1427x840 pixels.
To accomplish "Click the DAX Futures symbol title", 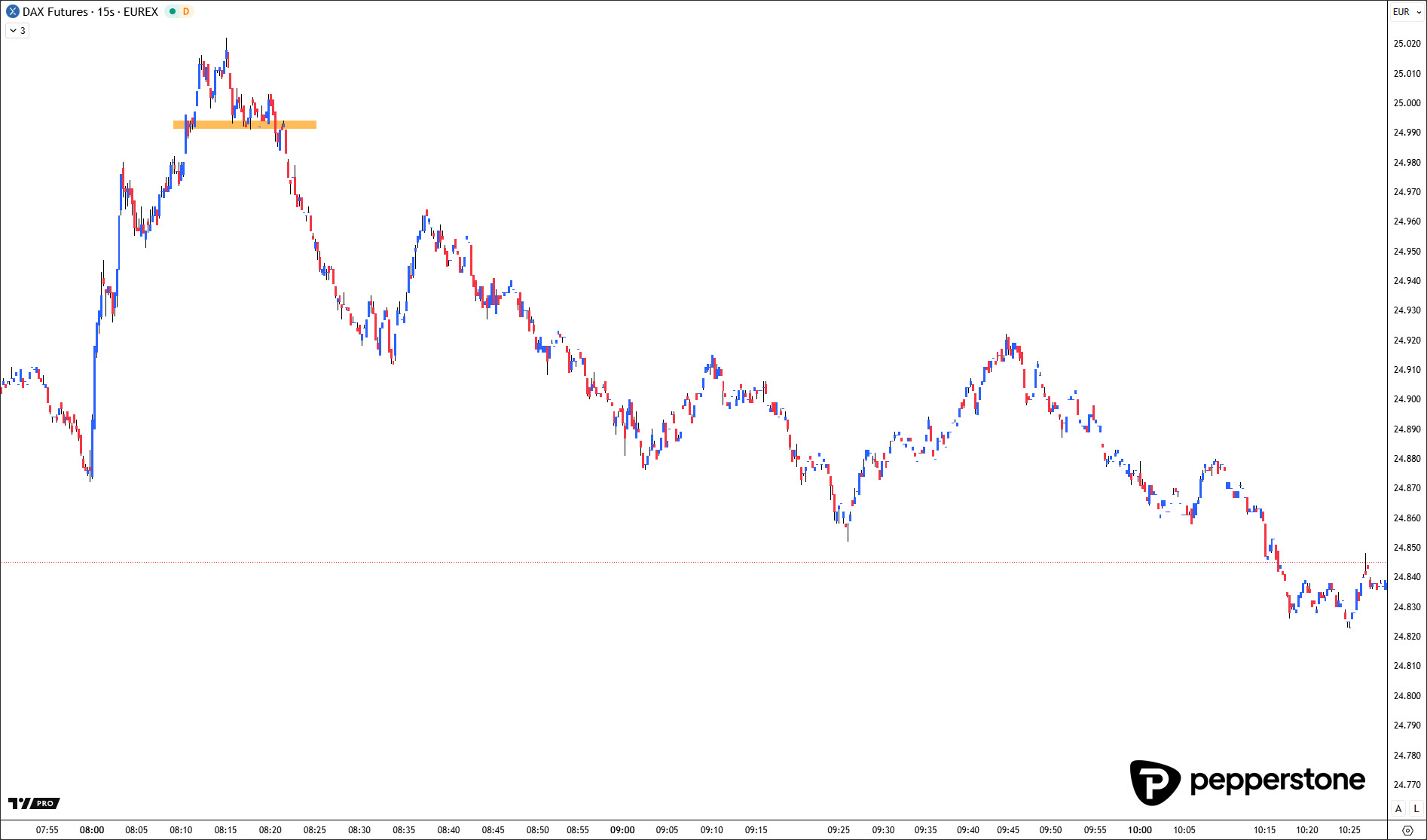I will pyautogui.click(x=90, y=12).
